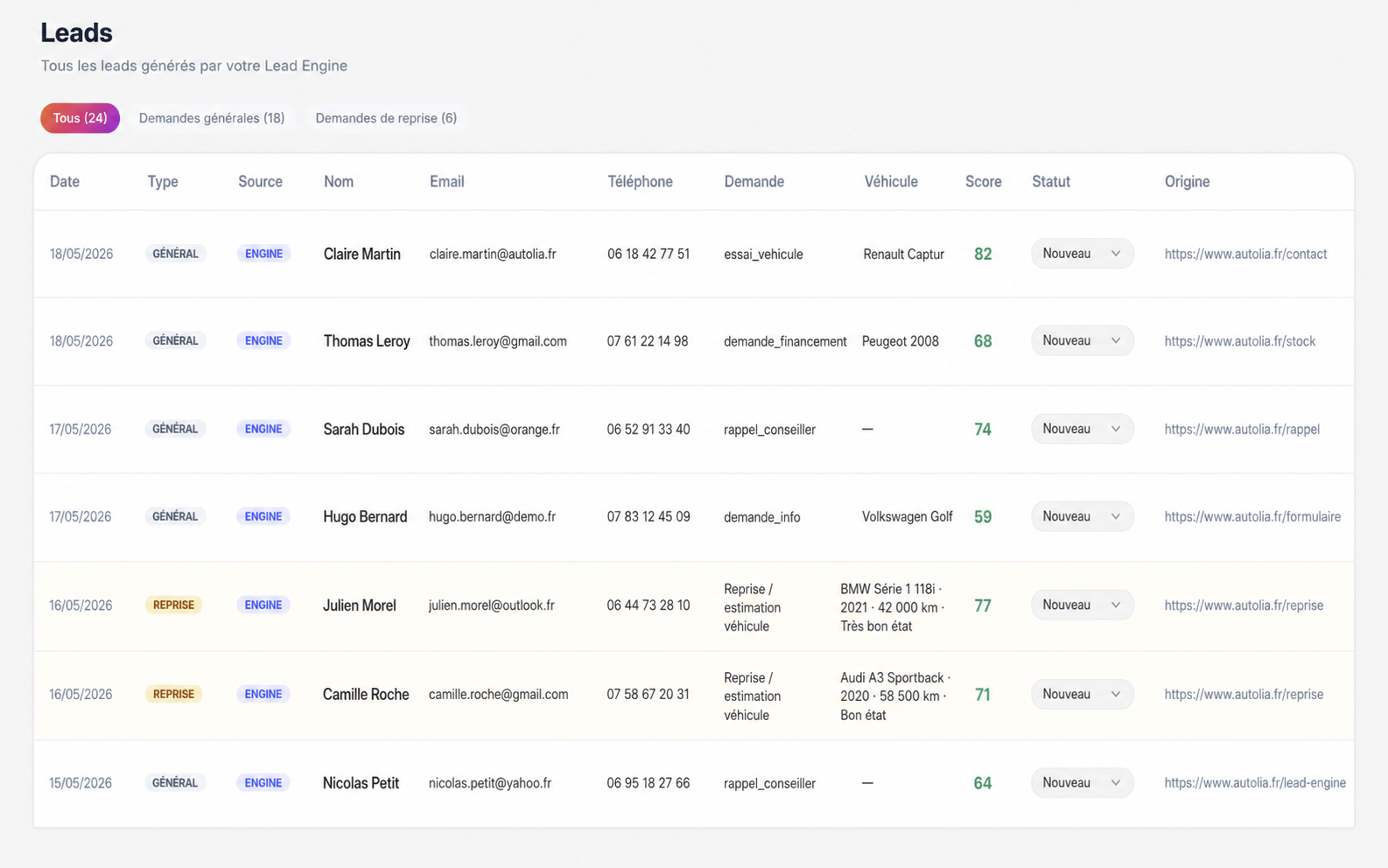1388x868 pixels.
Task: Click the essai_vehicule request cell
Action: pyautogui.click(x=763, y=254)
